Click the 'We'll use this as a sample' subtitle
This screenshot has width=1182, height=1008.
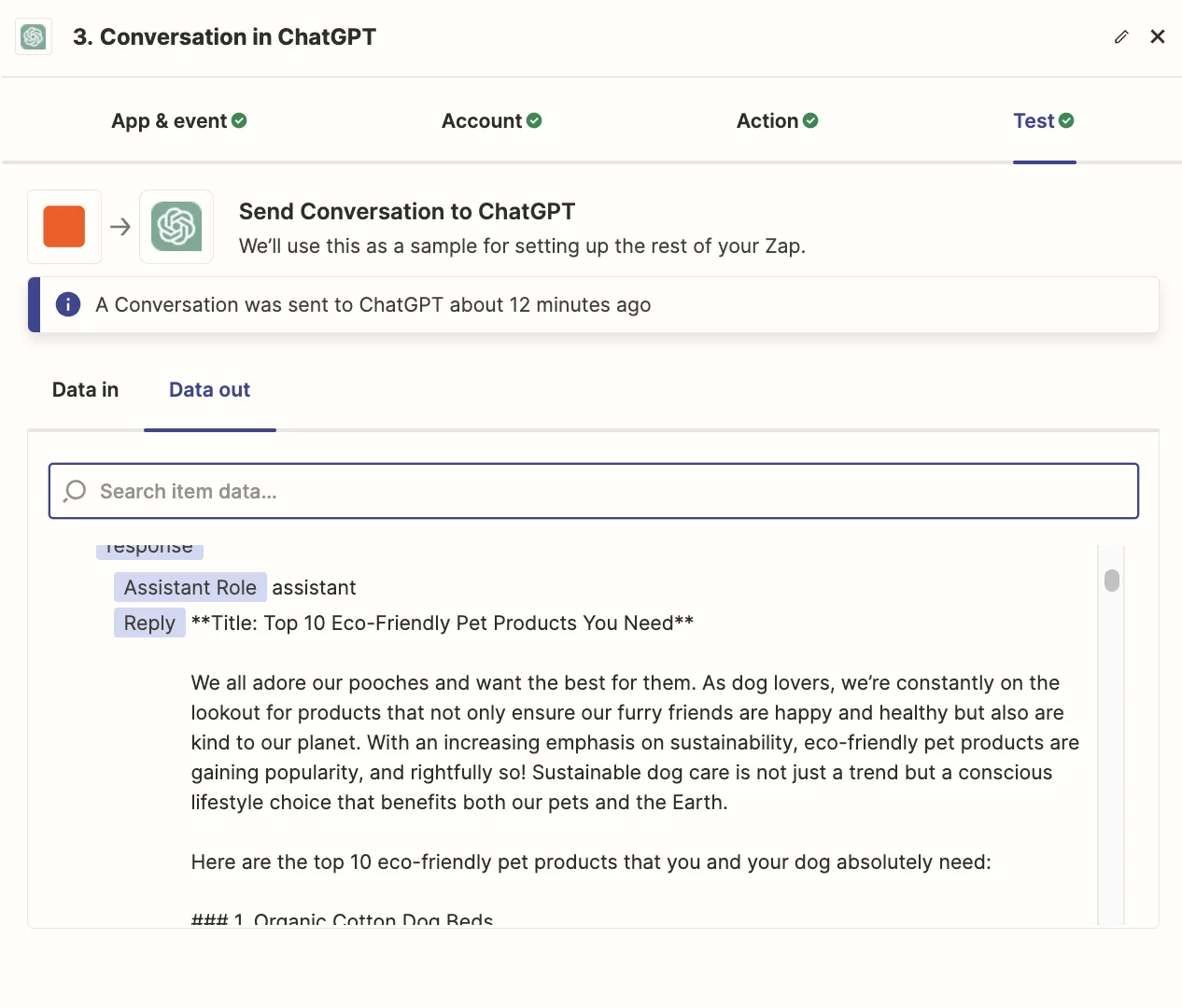[522, 246]
